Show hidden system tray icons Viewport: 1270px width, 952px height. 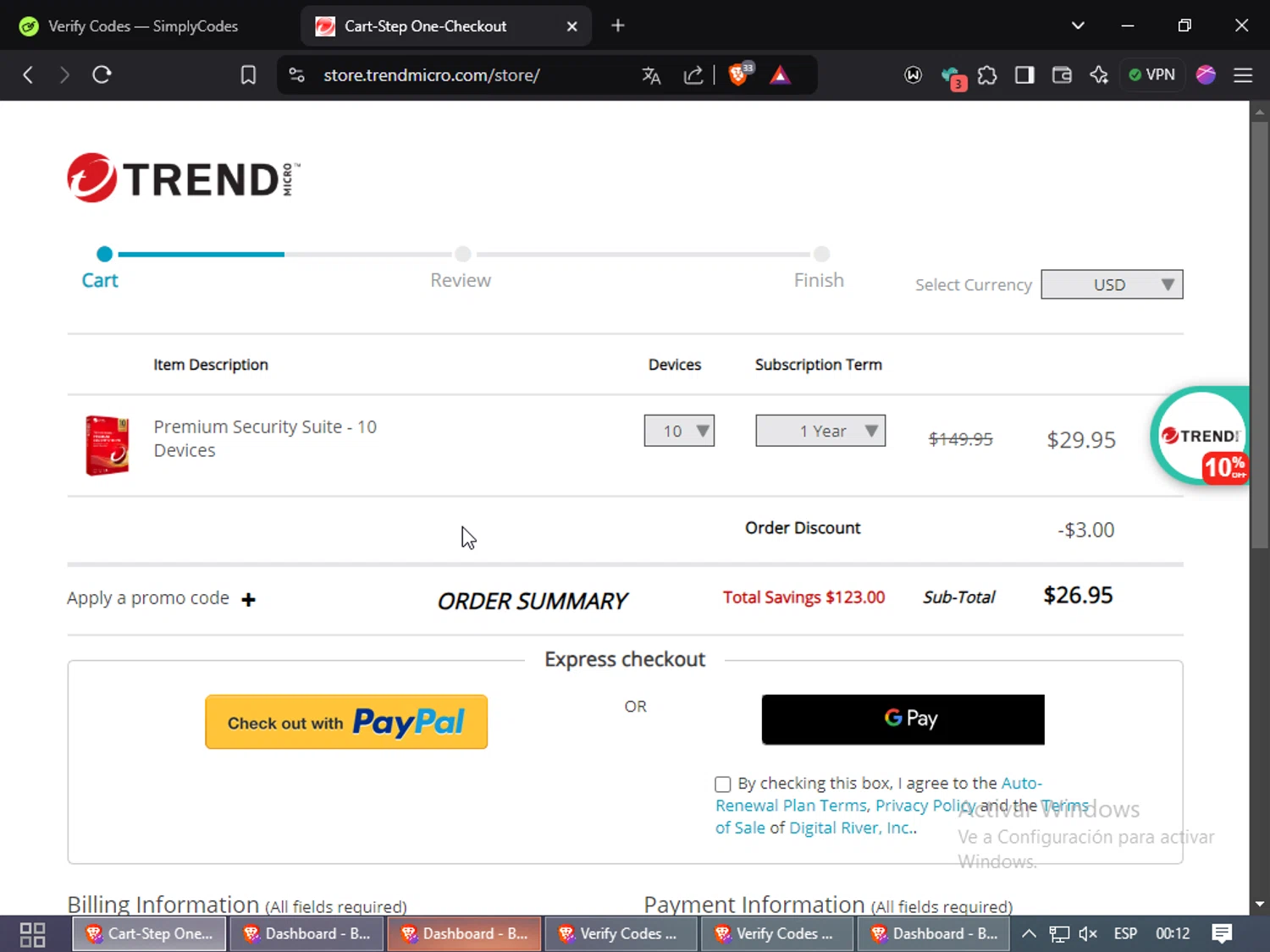point(1029,934)
